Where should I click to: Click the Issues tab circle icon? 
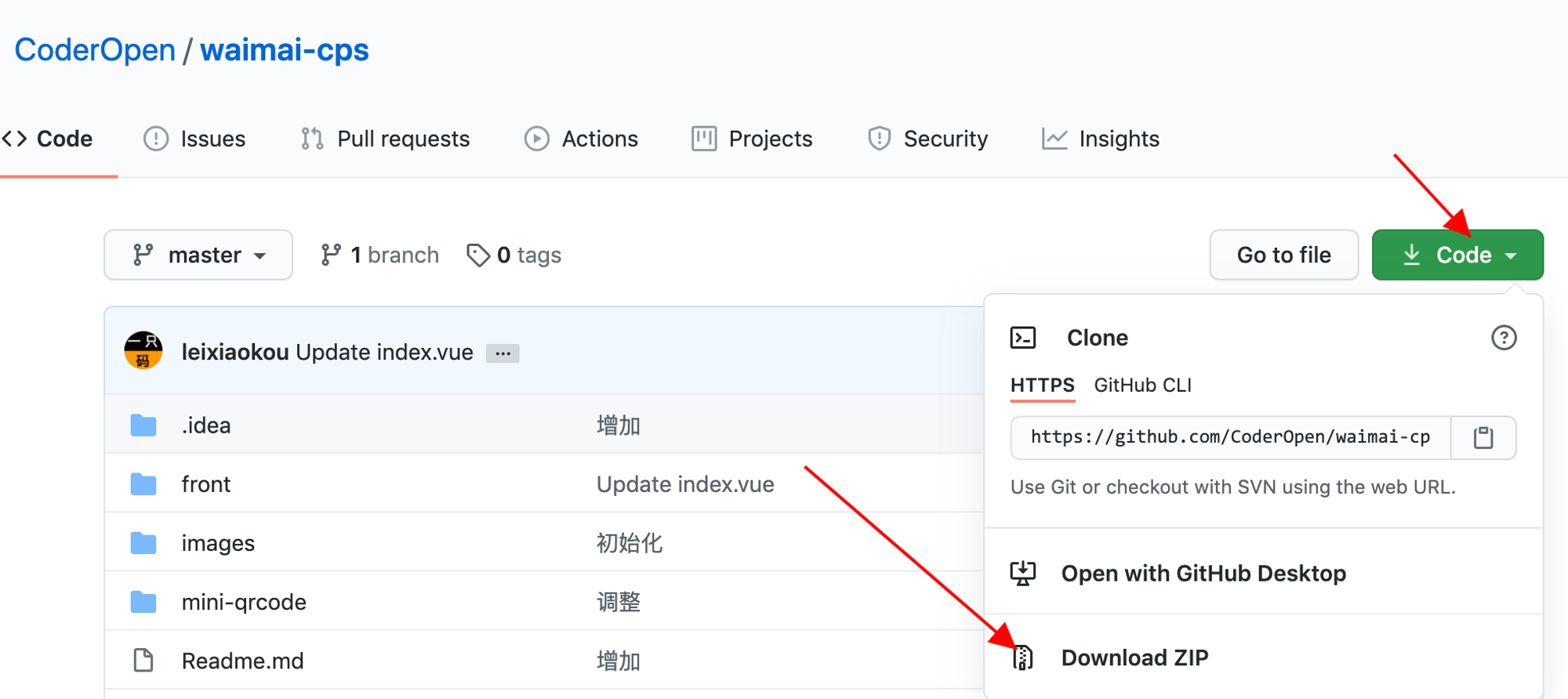click(x=156, y=139)
